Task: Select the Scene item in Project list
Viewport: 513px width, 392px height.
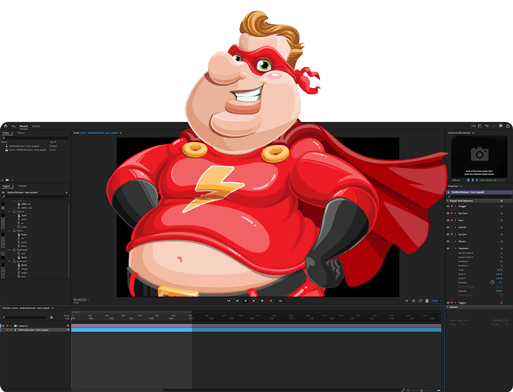Action: 26,150
